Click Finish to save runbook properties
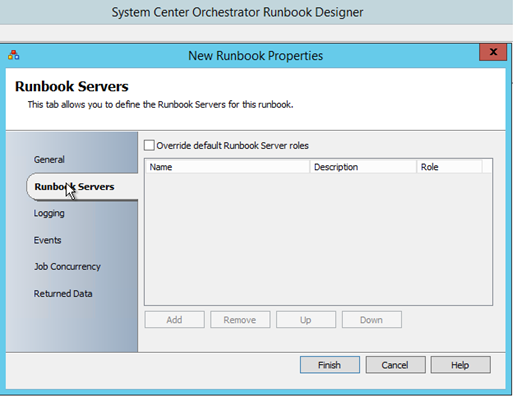The width and height of the screenshot is (517, 398). (x=330, y=365)
